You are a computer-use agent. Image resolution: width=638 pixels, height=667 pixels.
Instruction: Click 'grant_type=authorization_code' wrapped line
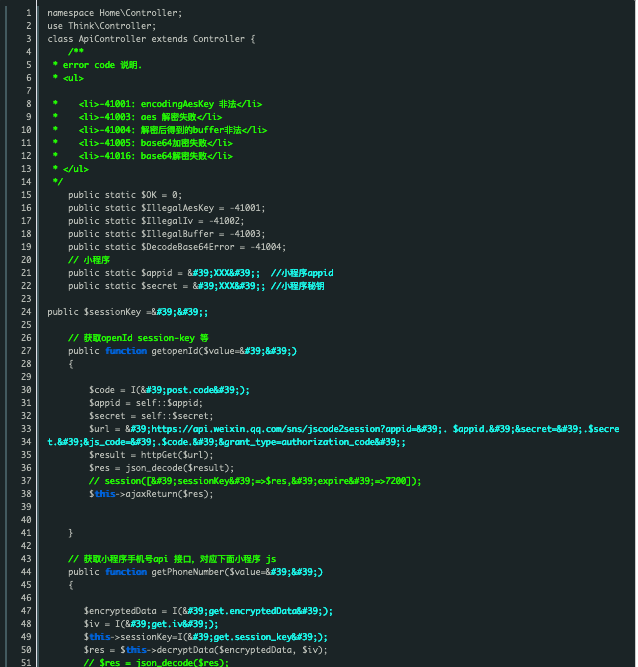pos(227,442)
